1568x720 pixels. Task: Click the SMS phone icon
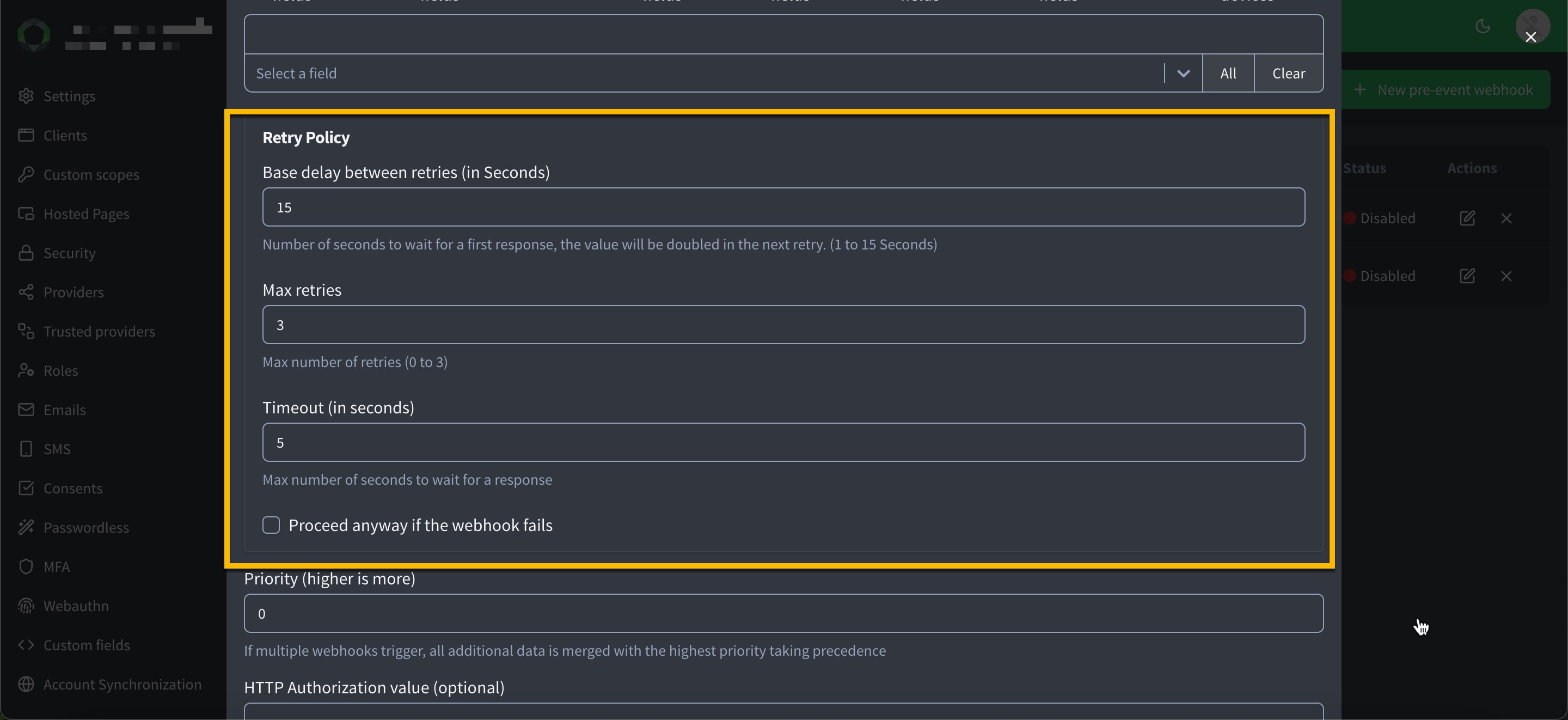pos(27,448)
